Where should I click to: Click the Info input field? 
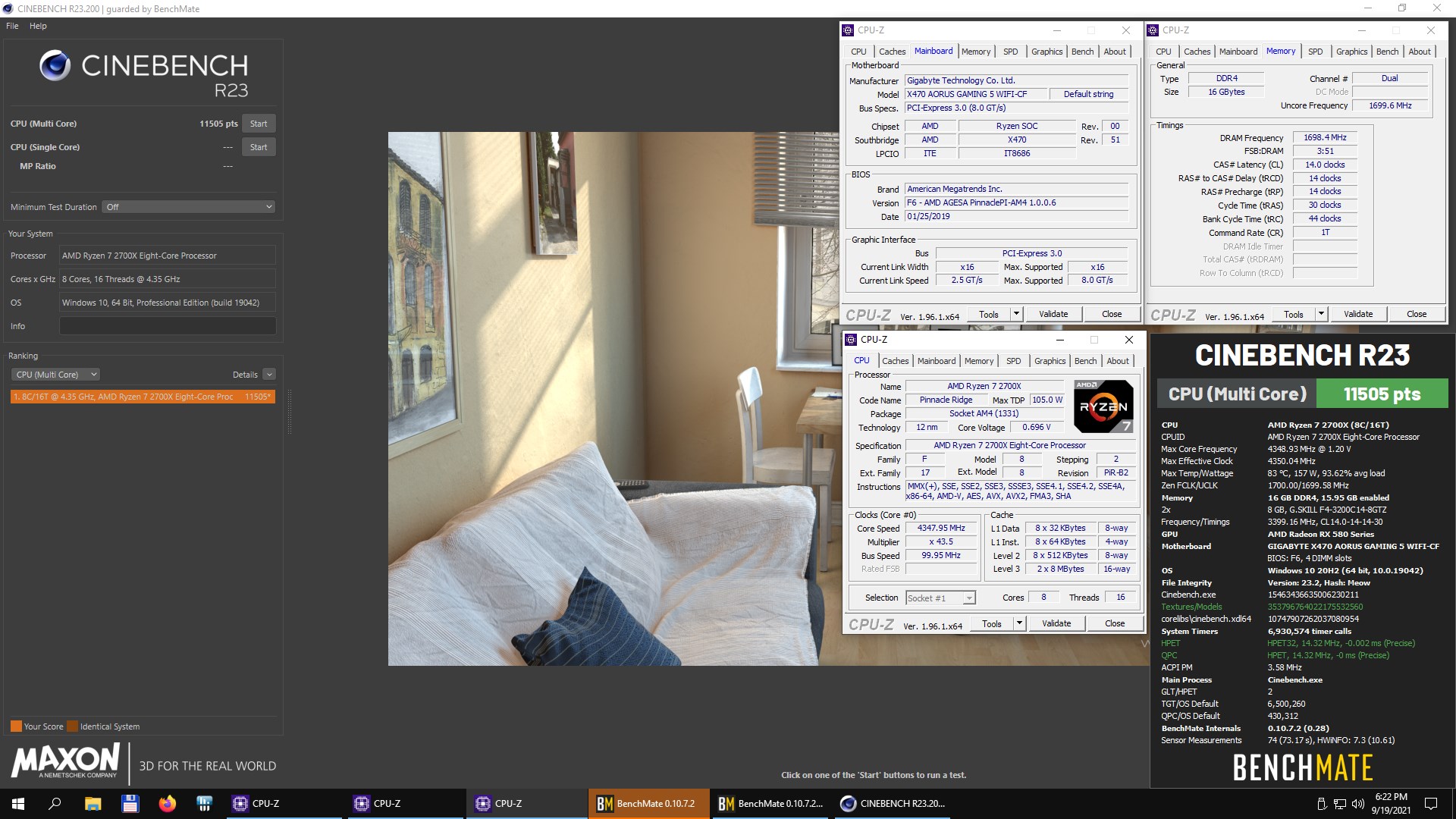pyautogui.click(x=168, y=326)
